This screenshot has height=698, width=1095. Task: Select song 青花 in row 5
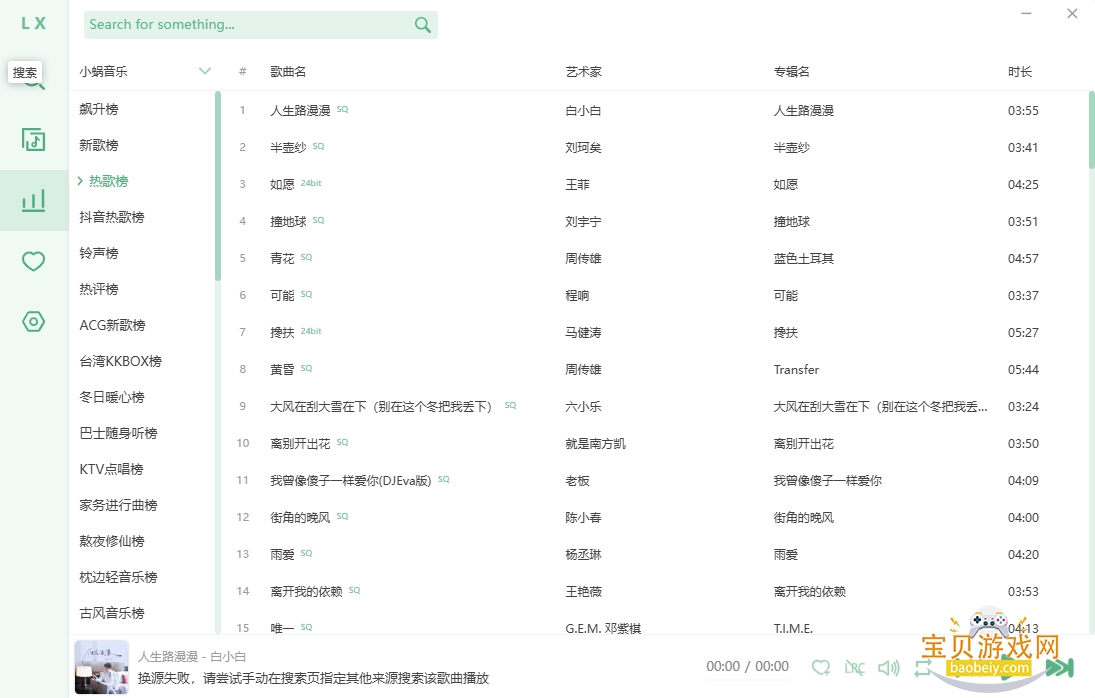pos(282,258)
